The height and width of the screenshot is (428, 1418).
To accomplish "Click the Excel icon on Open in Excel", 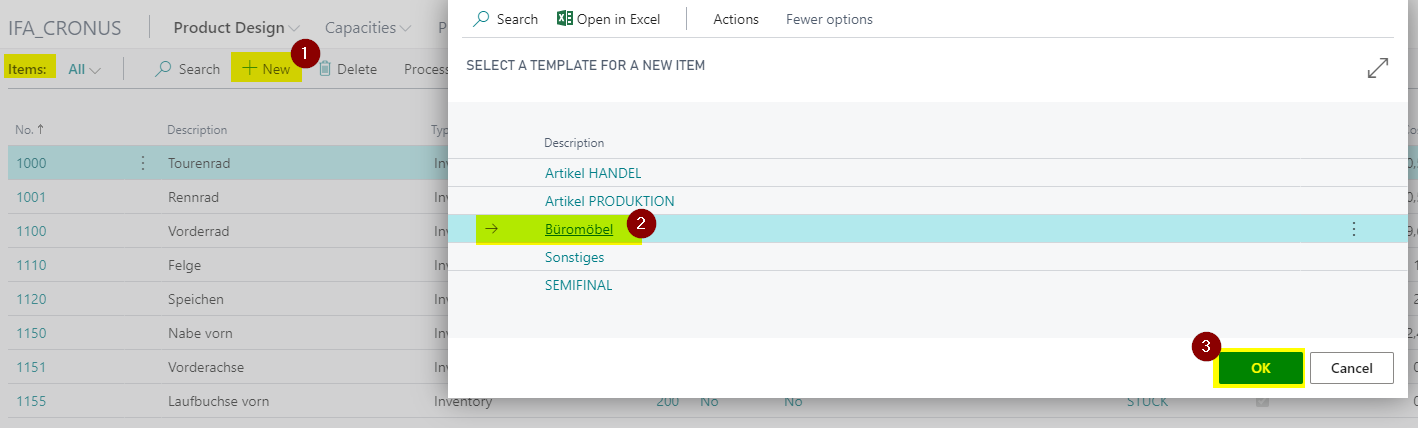I will click(x=565, y=19).
